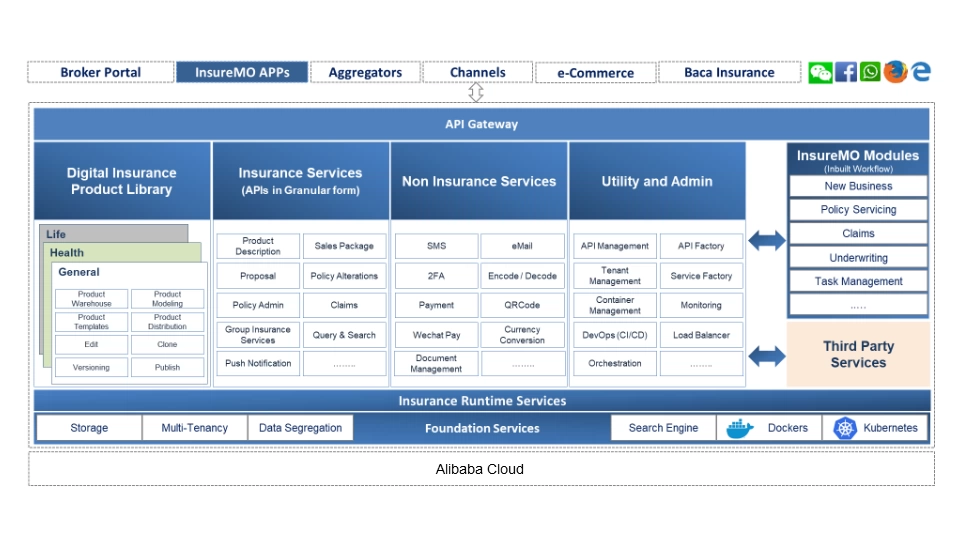Screen dimensions: 960x540
Task: Click Product Description service box
Action: [x=258, y=246]
